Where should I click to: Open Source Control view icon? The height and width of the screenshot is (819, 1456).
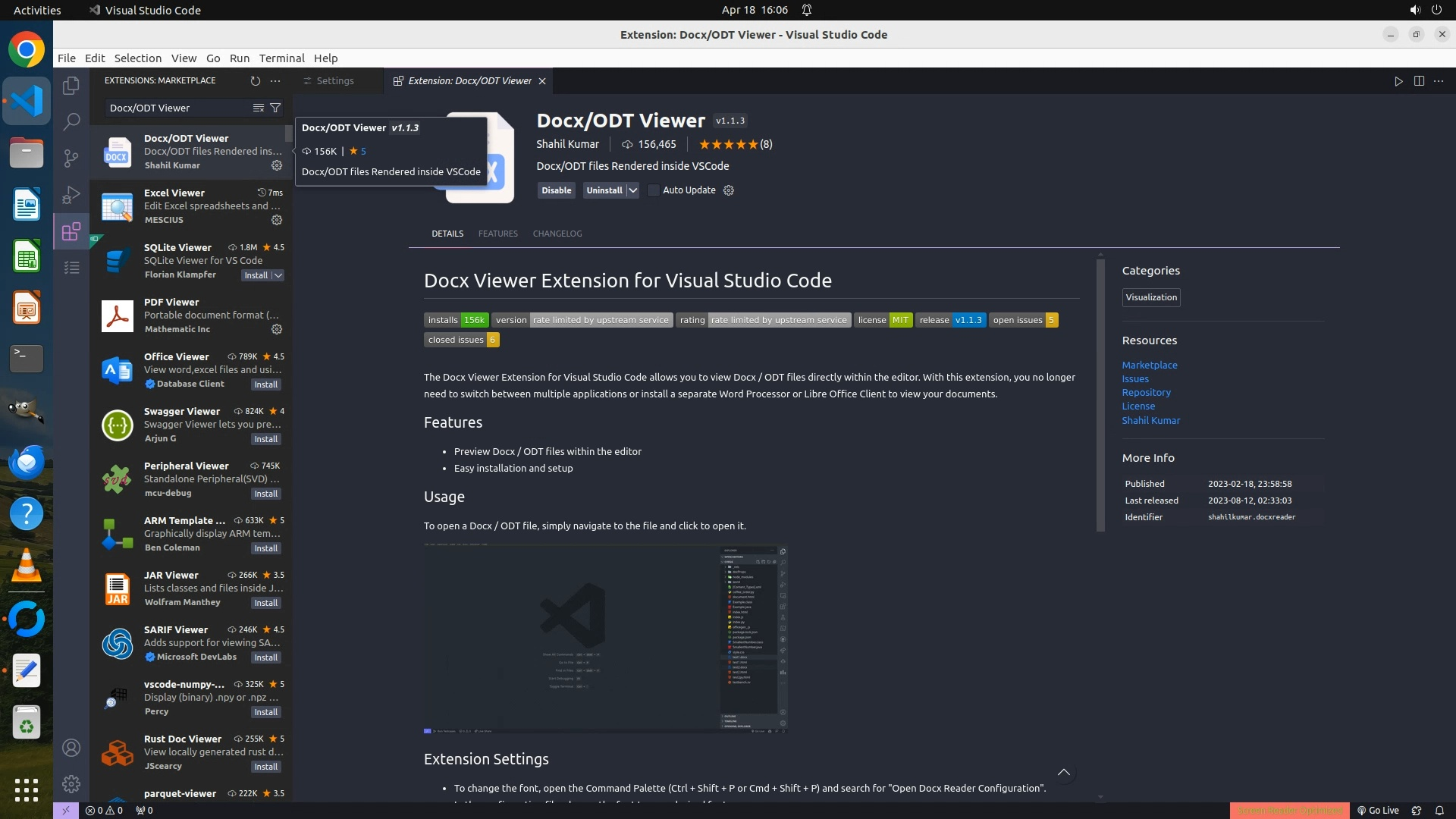click(71, 158)
